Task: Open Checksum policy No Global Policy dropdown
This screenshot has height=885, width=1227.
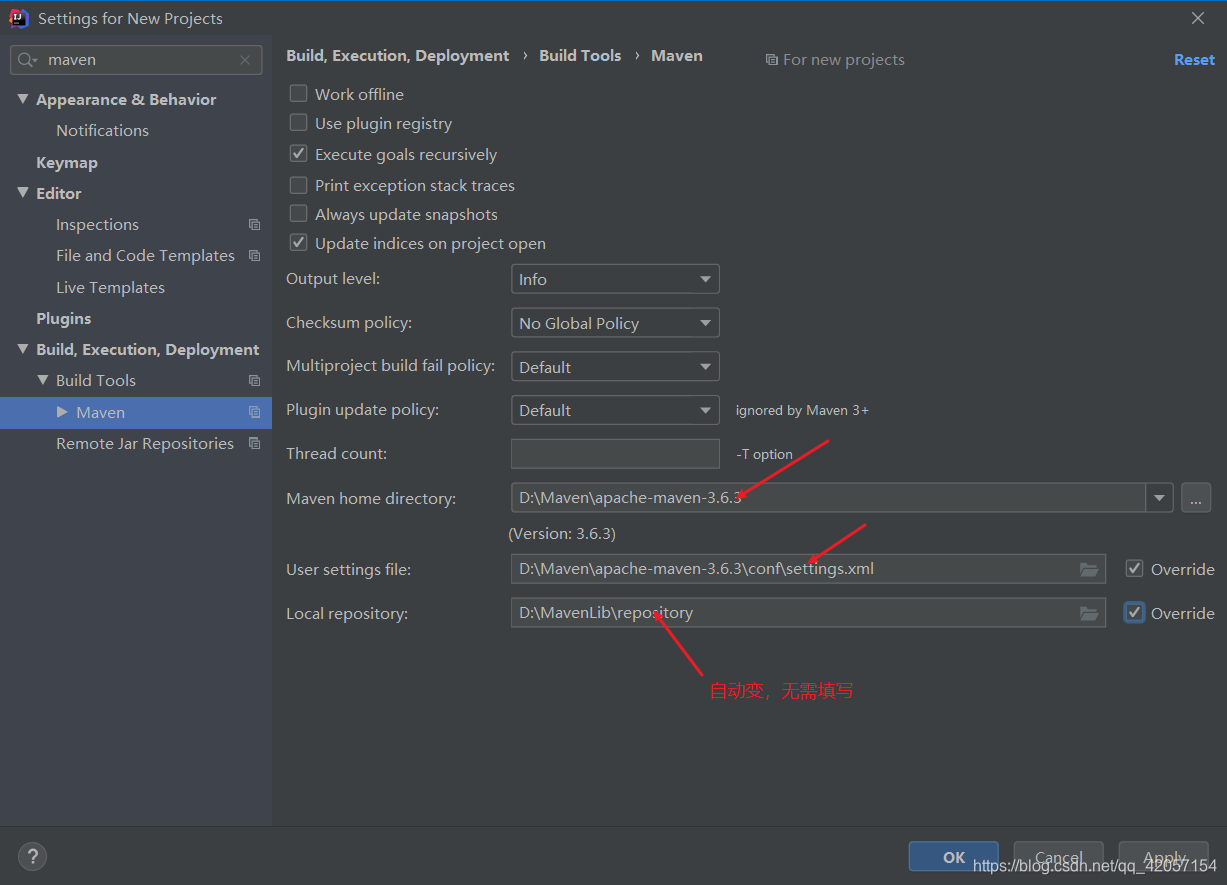Action: coord(615,323)
